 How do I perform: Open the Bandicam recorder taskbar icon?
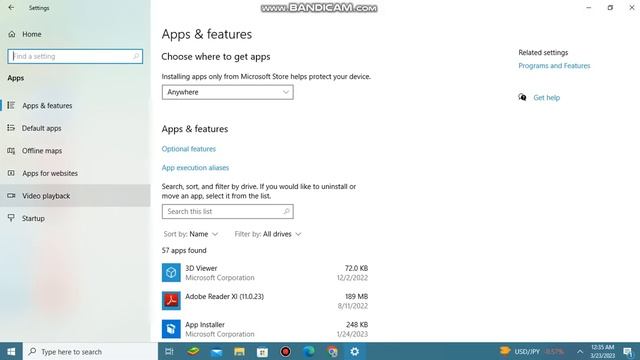click(285, 351)
